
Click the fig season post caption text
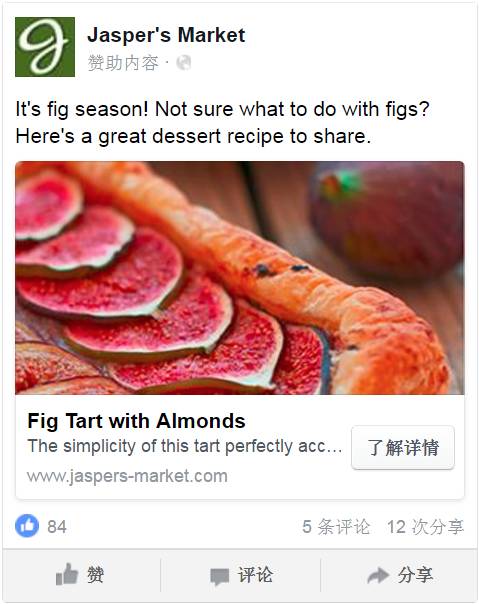tap(222, 122)
